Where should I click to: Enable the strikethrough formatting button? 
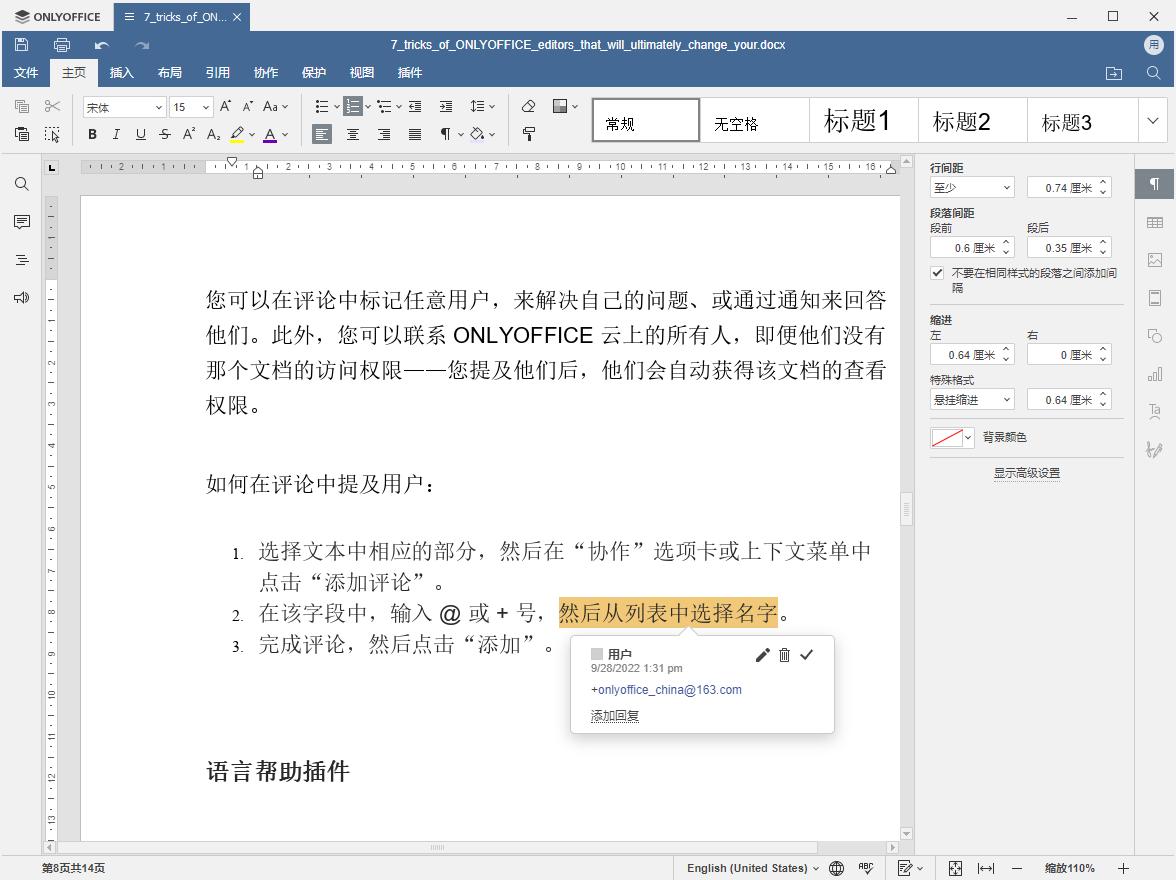(x=163, y=134)
